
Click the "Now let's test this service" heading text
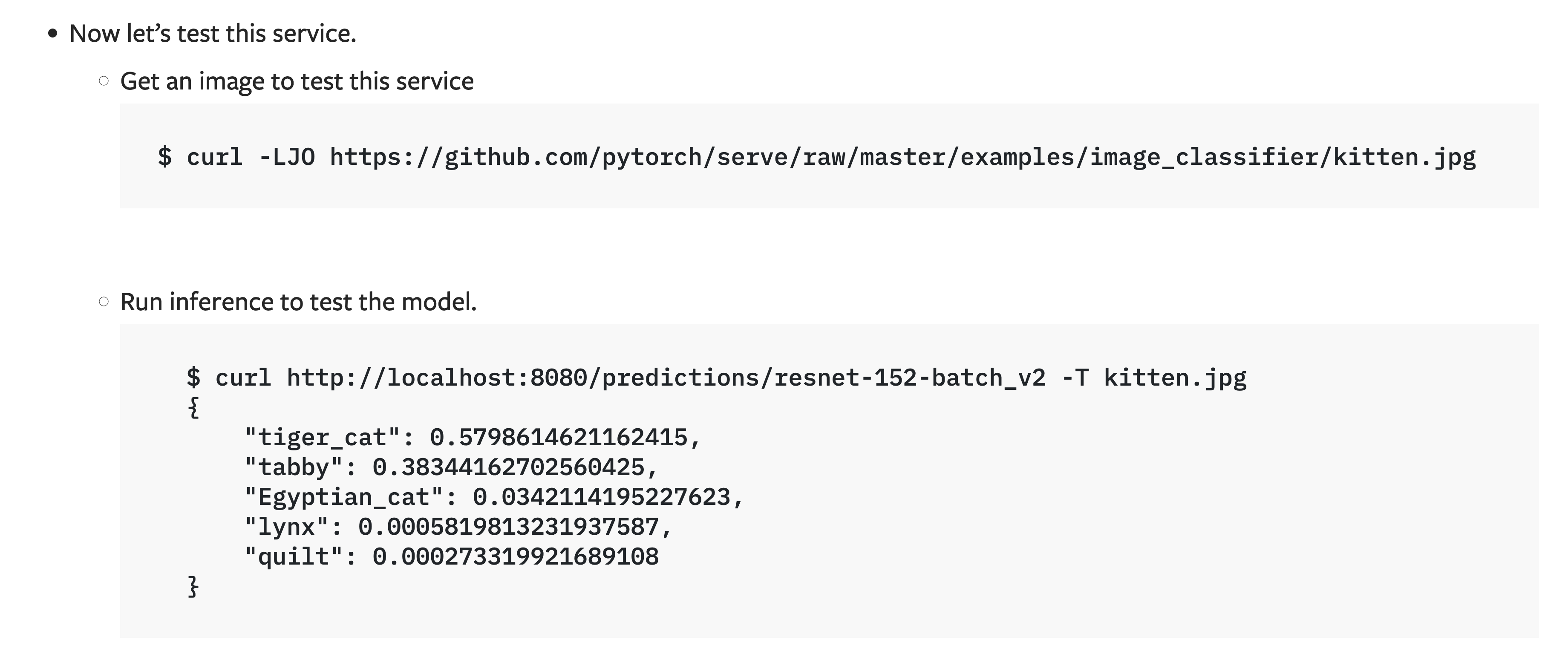point(213,34)
